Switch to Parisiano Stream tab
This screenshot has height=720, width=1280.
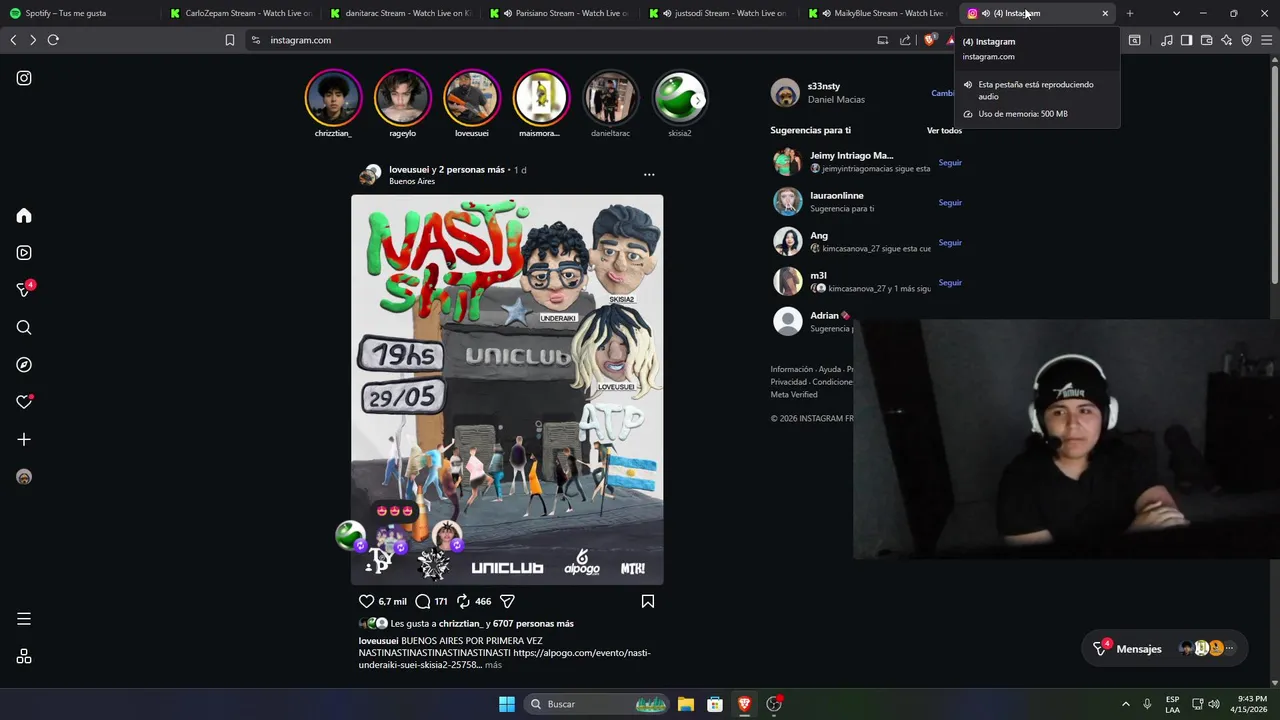coord(560,13)
